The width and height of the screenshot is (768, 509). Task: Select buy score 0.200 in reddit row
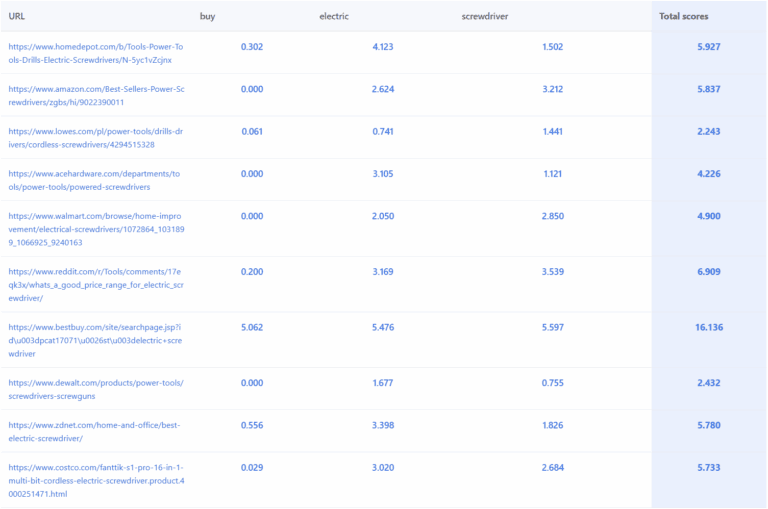click(252, 272)
